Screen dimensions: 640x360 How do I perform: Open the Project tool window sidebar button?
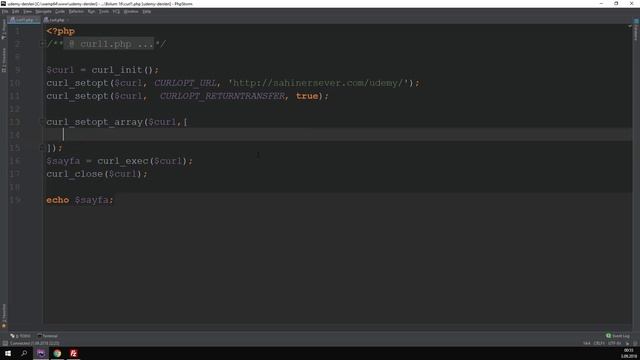pyautogui.click(x=4, y=29)
